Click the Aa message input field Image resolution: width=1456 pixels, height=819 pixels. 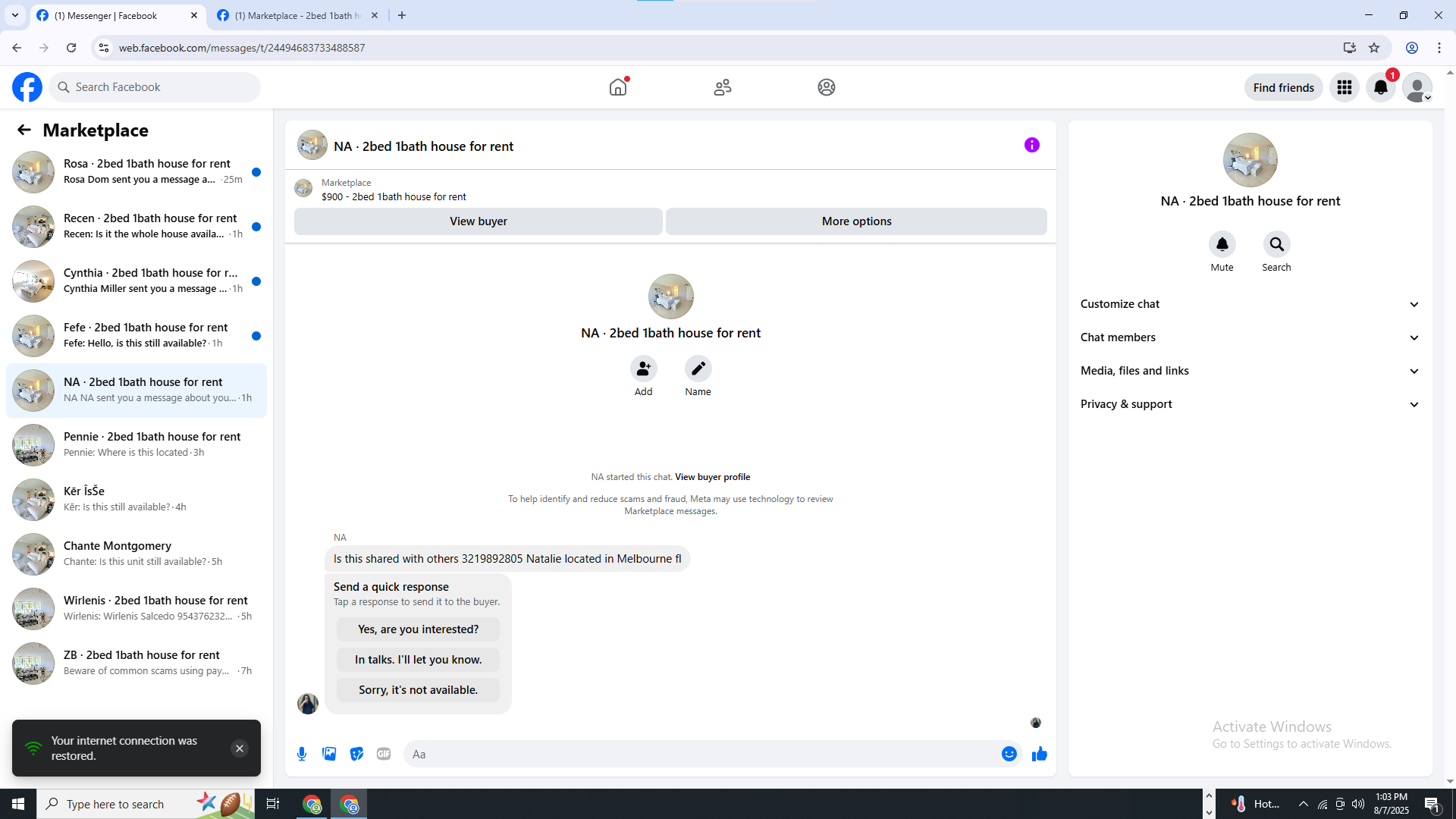point(698,754)
